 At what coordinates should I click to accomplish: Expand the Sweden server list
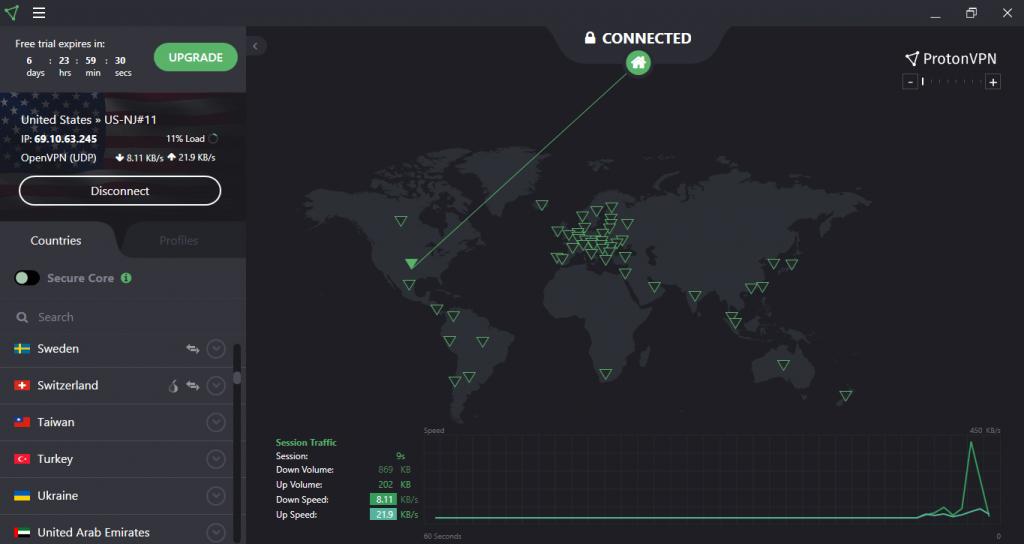(x=216, y=349)
